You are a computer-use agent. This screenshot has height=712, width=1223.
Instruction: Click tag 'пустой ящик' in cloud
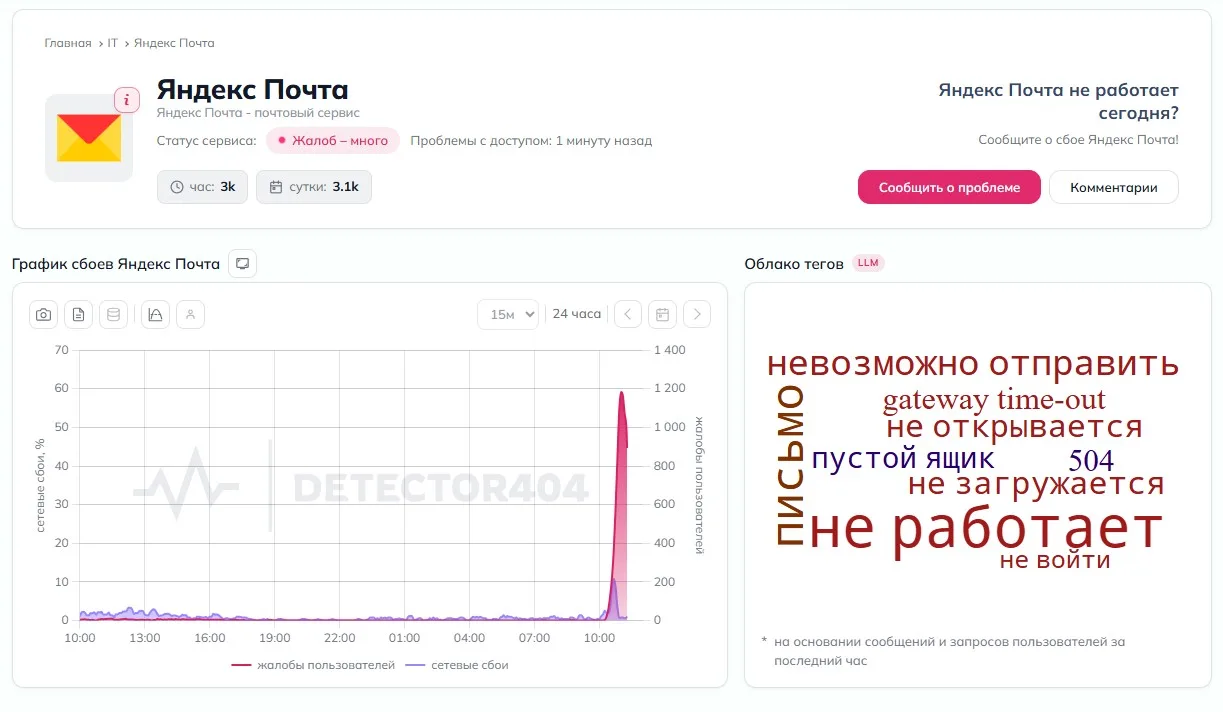[x=903, y=459]
